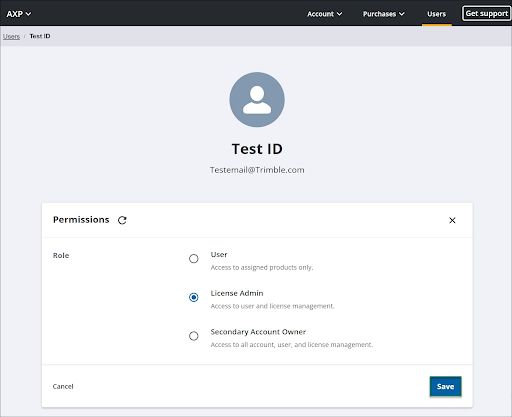512x417 pixels.
Task: Click the chevron next to Account
Action: pos(339,14)
